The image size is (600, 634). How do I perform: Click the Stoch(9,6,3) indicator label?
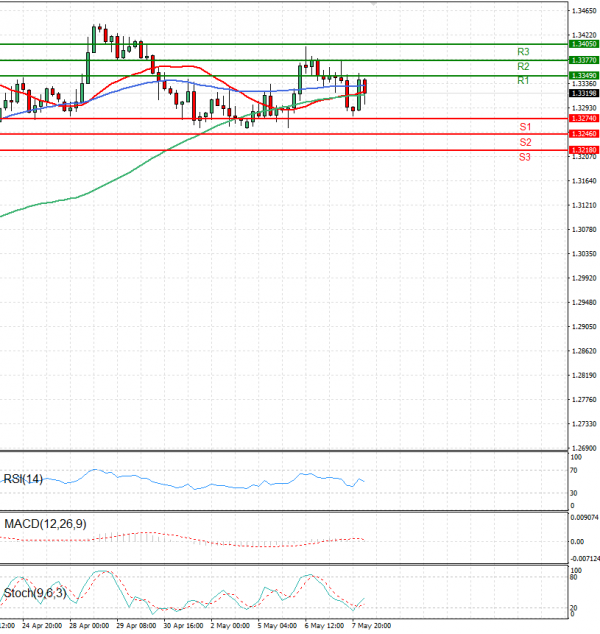(35, 593)
